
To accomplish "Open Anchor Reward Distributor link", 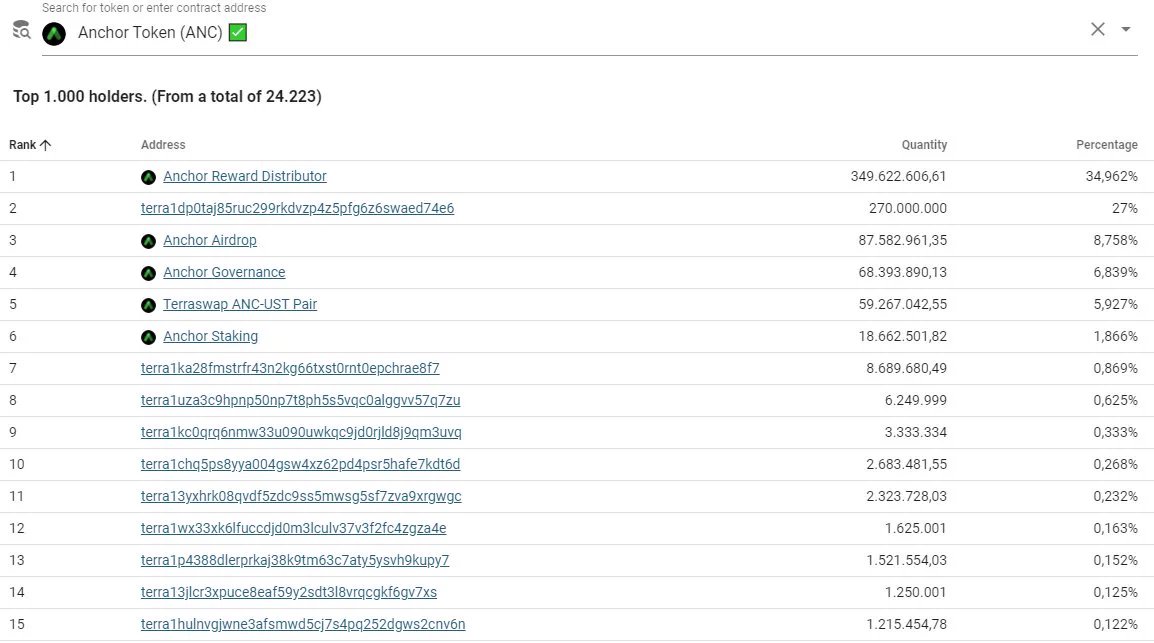I will (245, 177).
